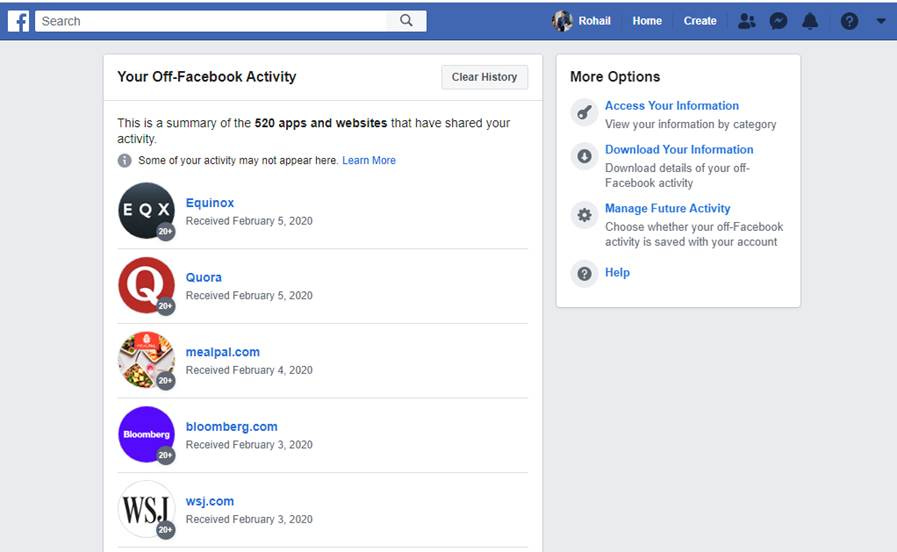The height and width of the screenshot is (552, 897).
Task: Open the bloomberg.com activity link
Action: pos(232,427)
